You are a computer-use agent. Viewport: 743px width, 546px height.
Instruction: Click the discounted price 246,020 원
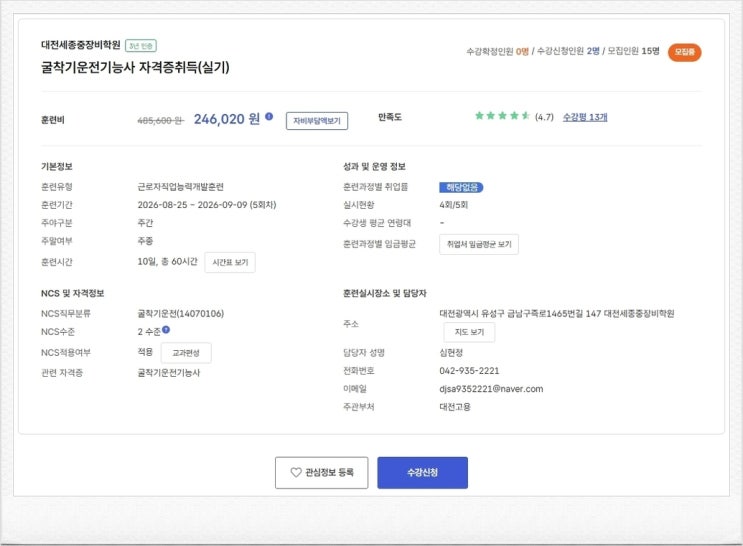pyautogui.click(x=227, y=119)
